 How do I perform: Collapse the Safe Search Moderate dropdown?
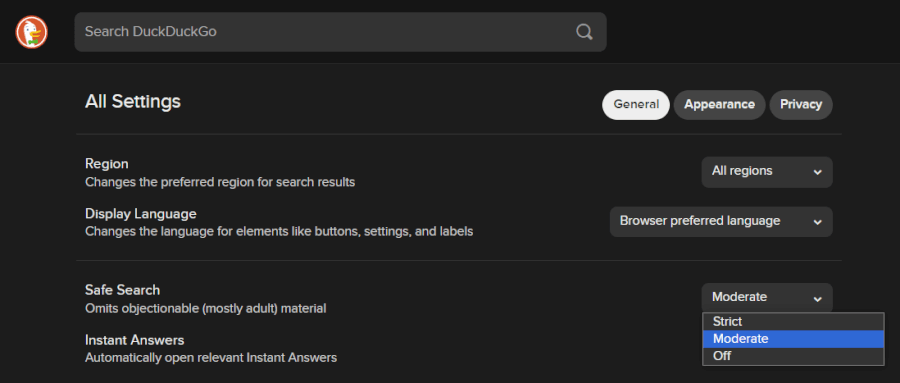pos(767,297)
